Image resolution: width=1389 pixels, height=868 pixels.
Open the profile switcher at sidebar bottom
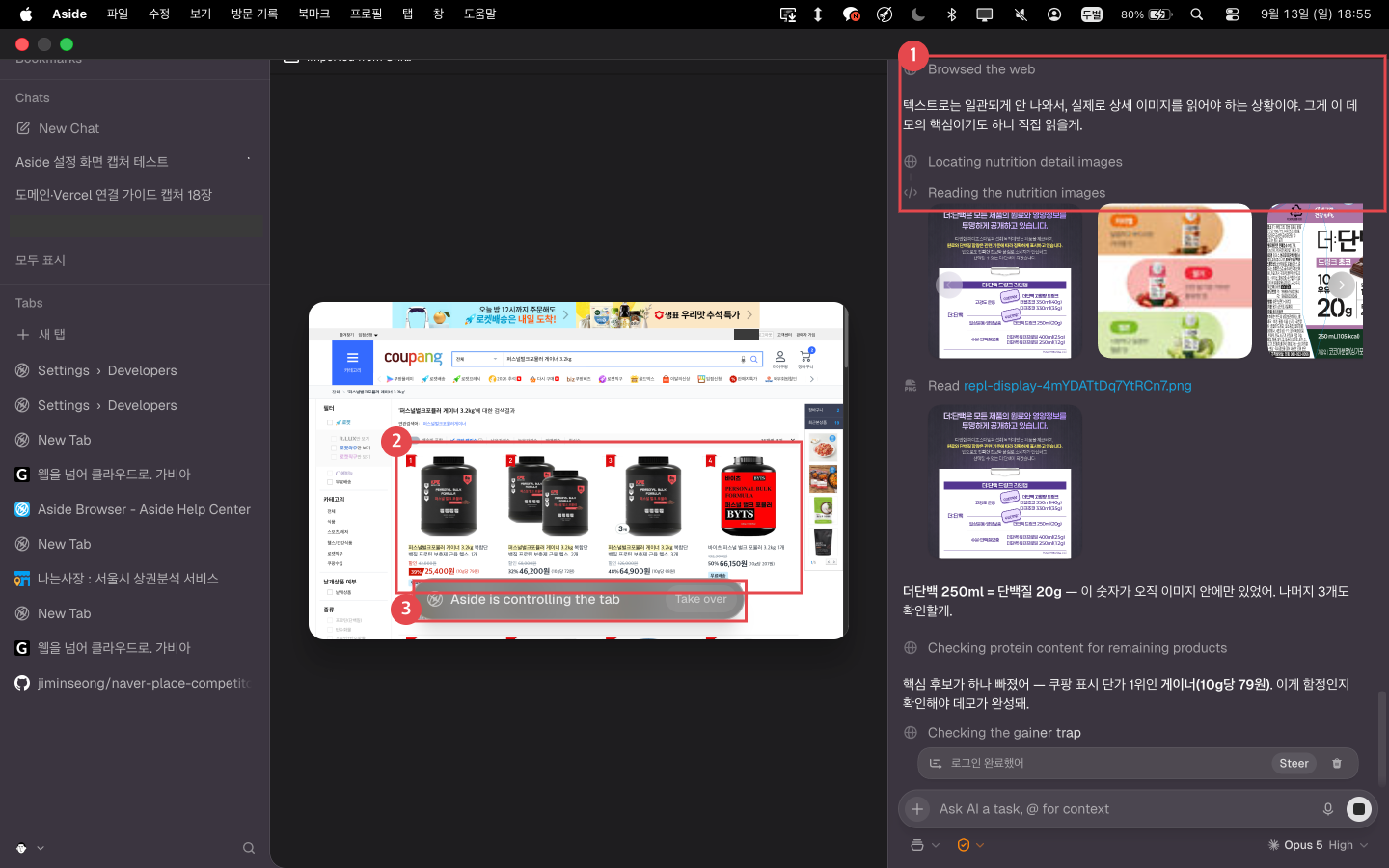pyautogui.click(x=30, y=848)
